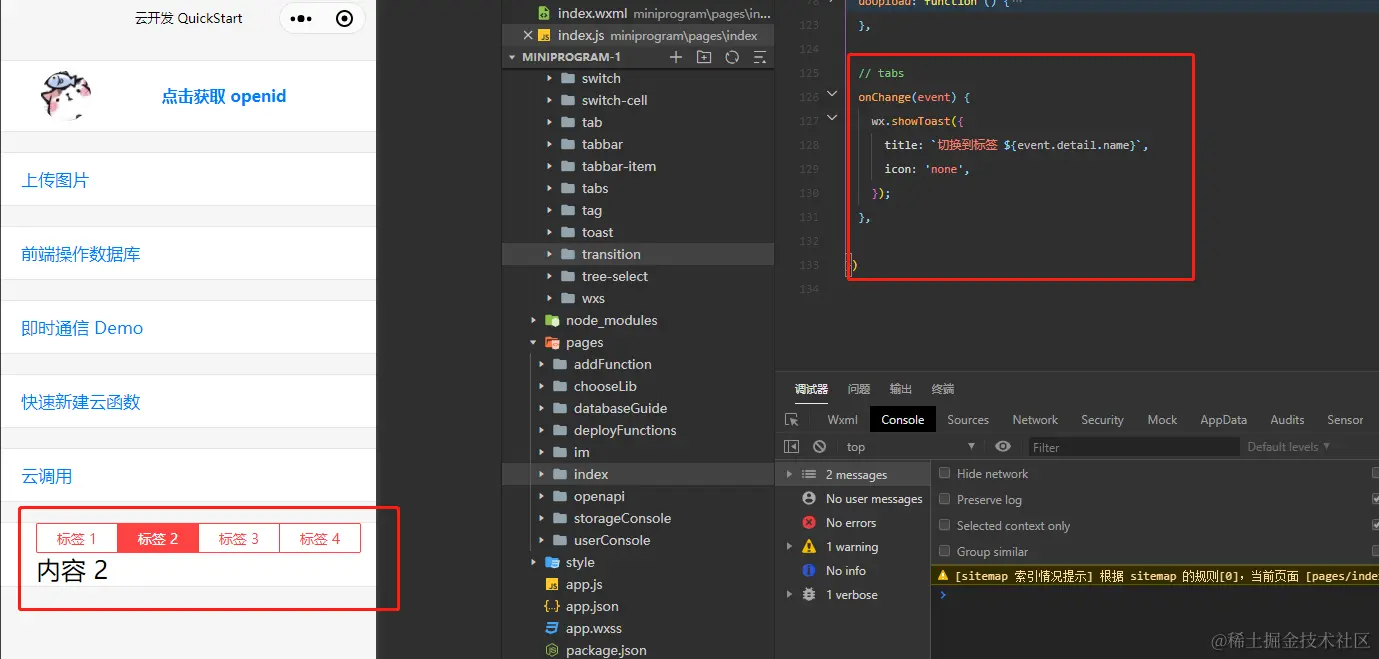Switch to the Network tab
Viewport: 1379px width, 659px height.
click(x=1034, y=420)
